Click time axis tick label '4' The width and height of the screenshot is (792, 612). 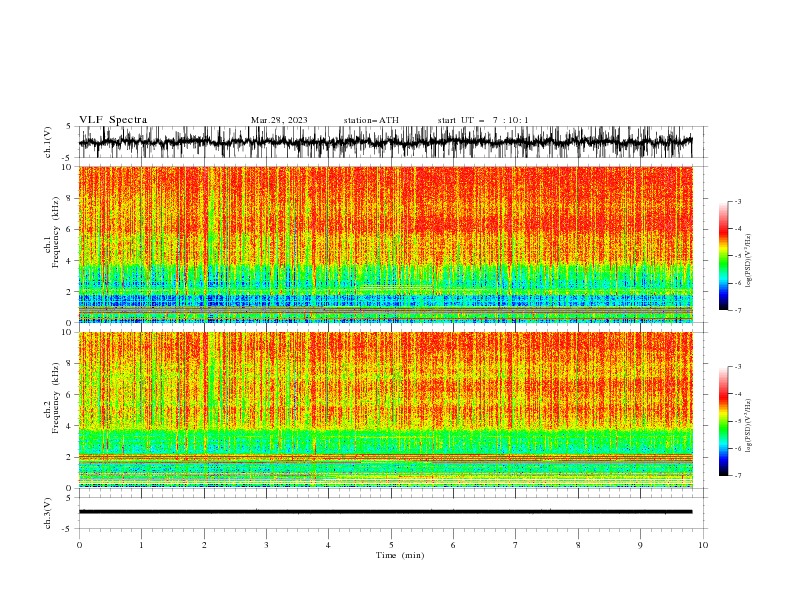pyautogui.click(x=328, y=545)
